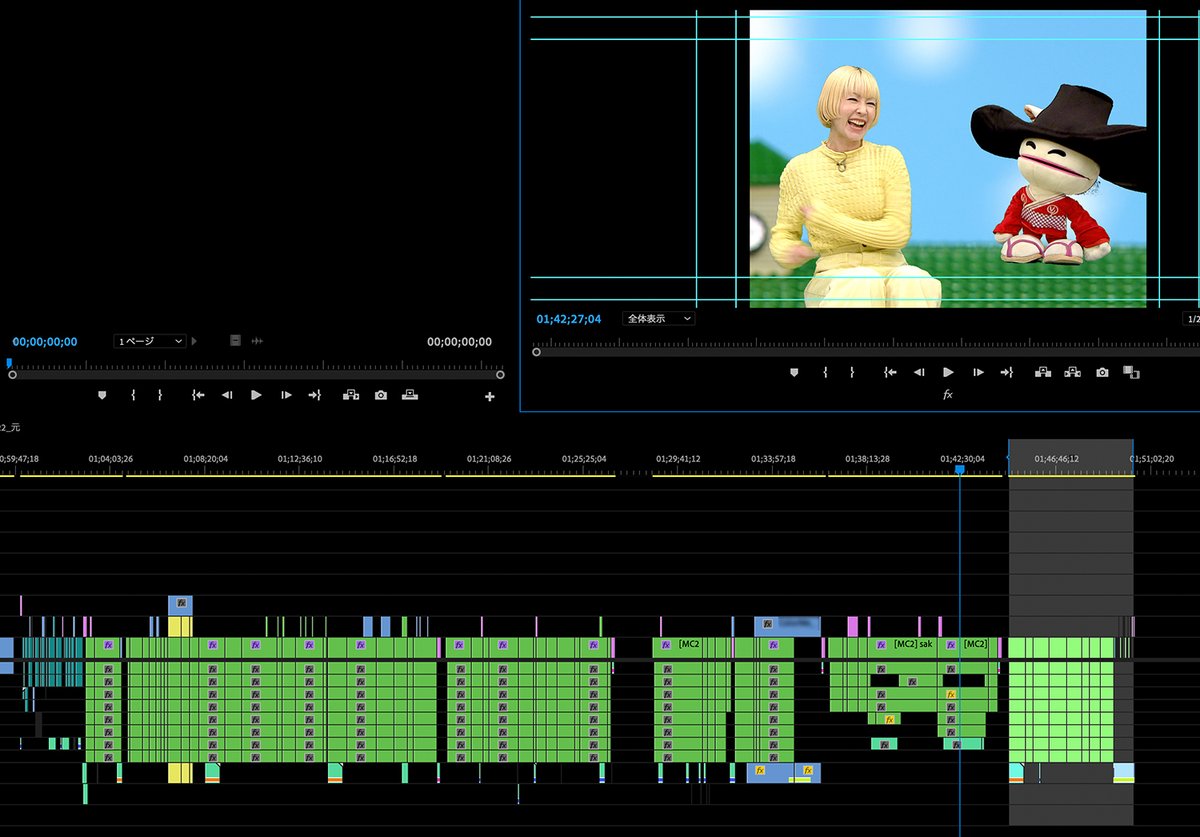Screen dimensions: 1200x837
Task: Select blue audio clip with two yellow fx badges
Action: 784,772
